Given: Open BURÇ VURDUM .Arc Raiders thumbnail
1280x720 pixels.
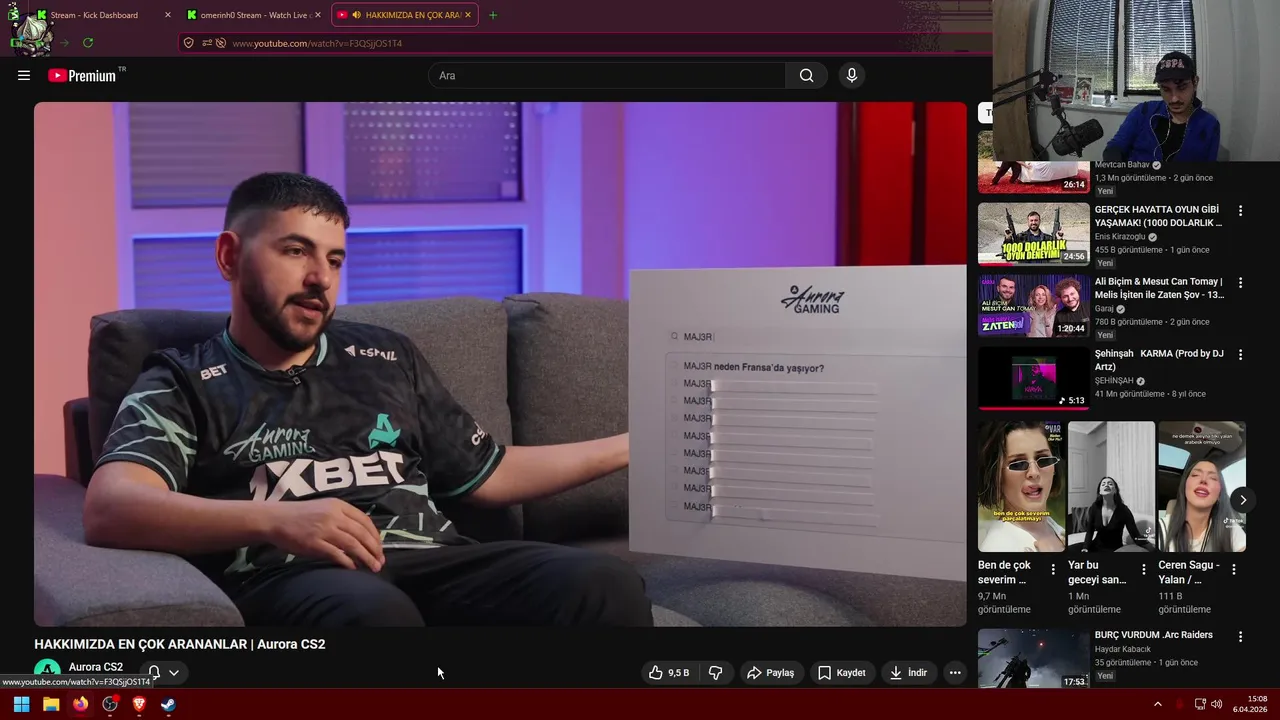Looking at the screenshot, I should click(1034, 659).
